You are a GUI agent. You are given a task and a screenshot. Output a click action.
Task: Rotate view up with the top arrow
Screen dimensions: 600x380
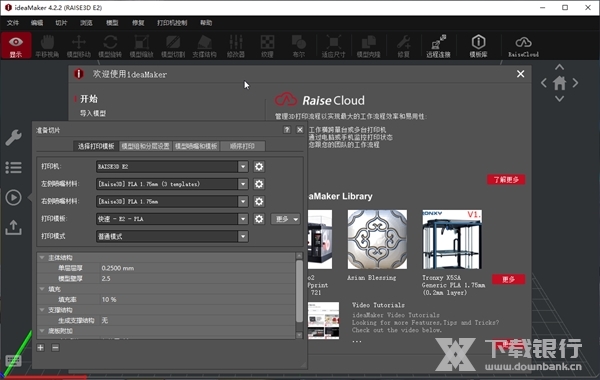[x=559, y=67]
